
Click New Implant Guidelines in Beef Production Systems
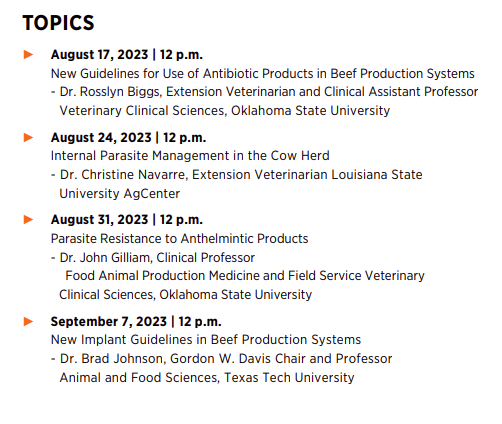point(206,340)
